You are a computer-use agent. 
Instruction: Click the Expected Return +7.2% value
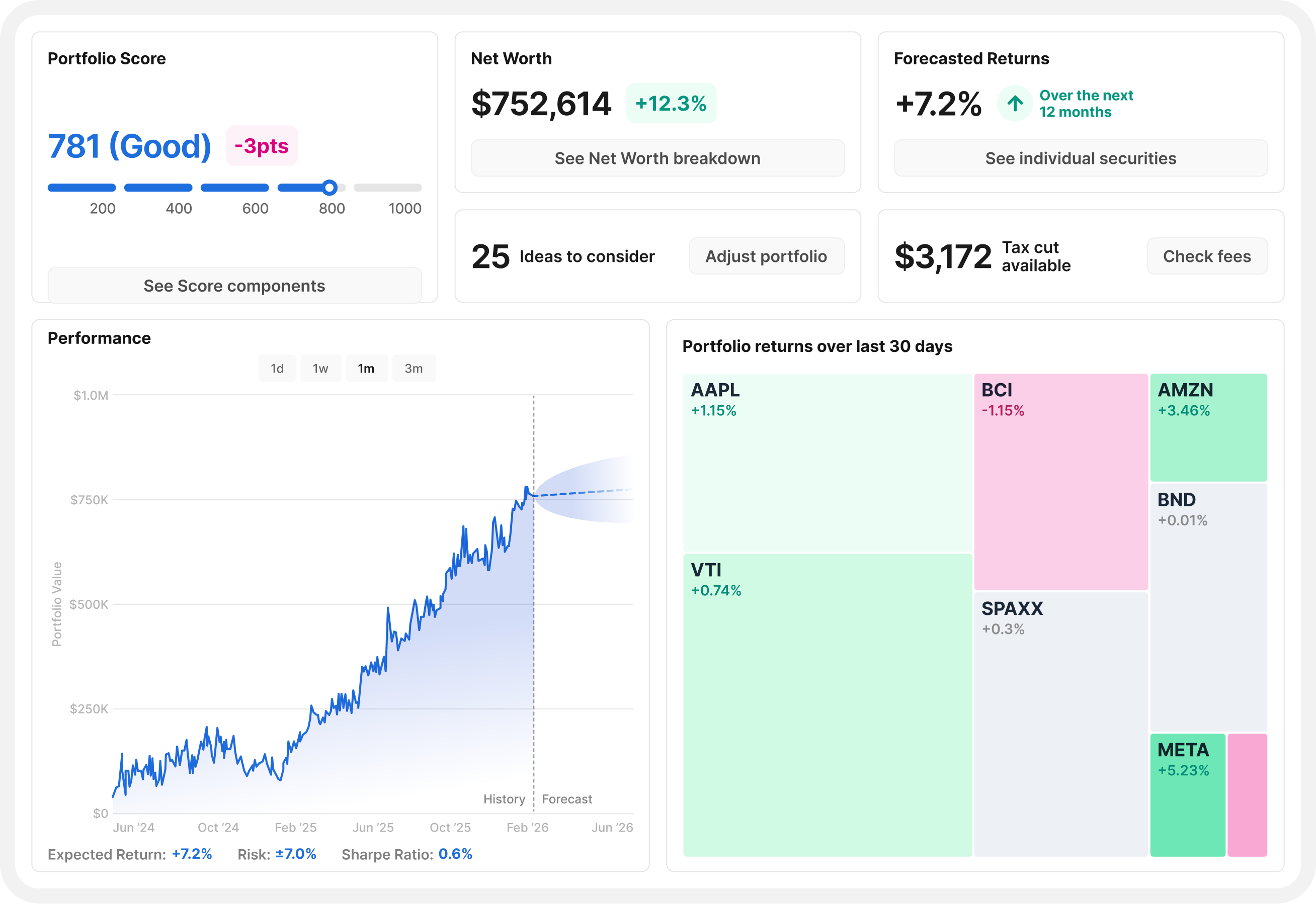click(192, 855)
